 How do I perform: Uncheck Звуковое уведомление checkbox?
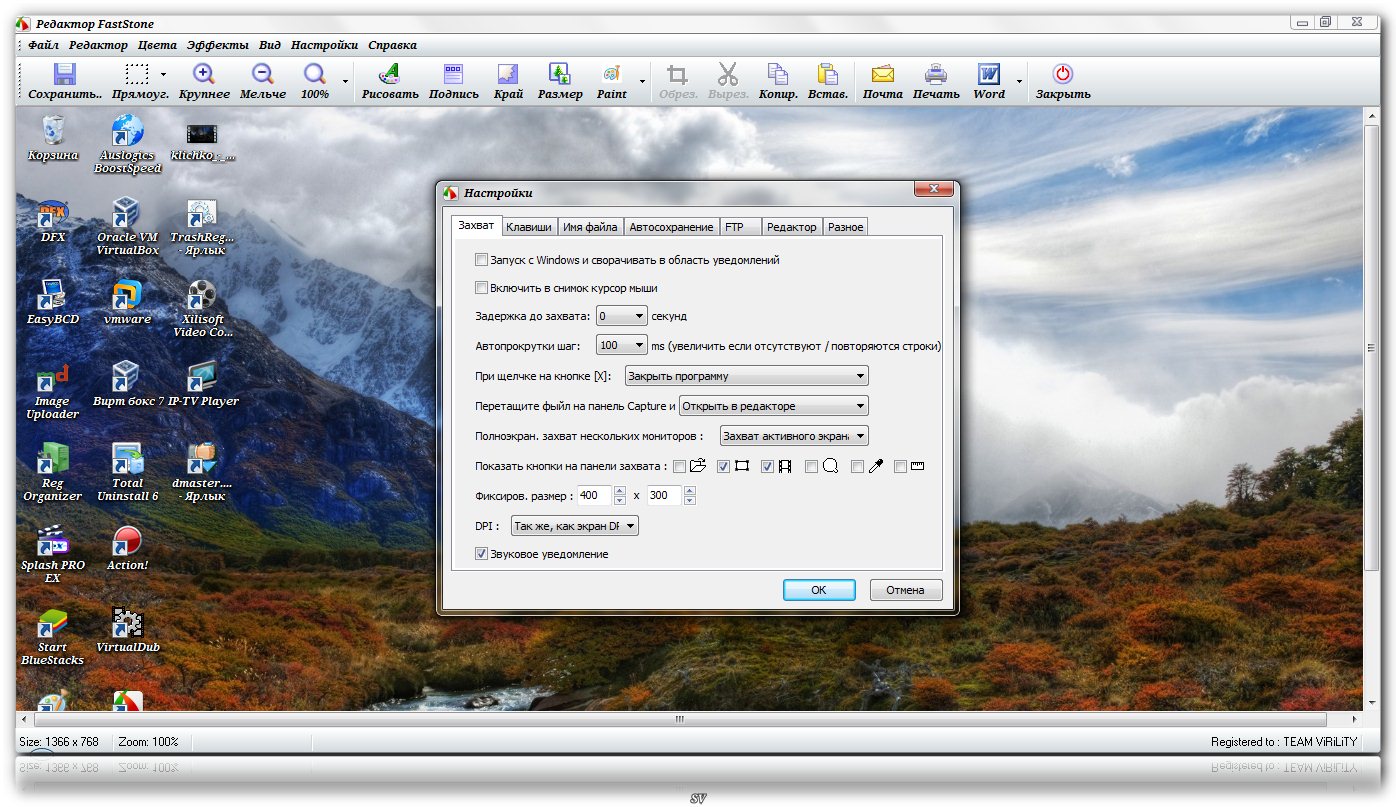[482, 554]
